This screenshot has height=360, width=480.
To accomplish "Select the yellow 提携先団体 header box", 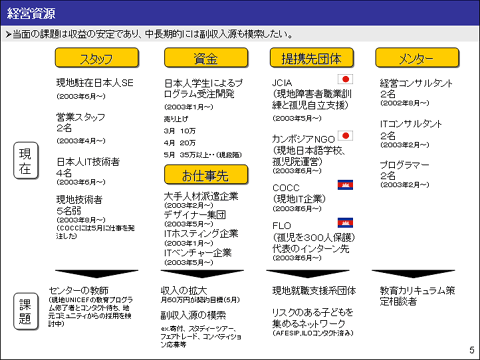I will pos(312,58).
